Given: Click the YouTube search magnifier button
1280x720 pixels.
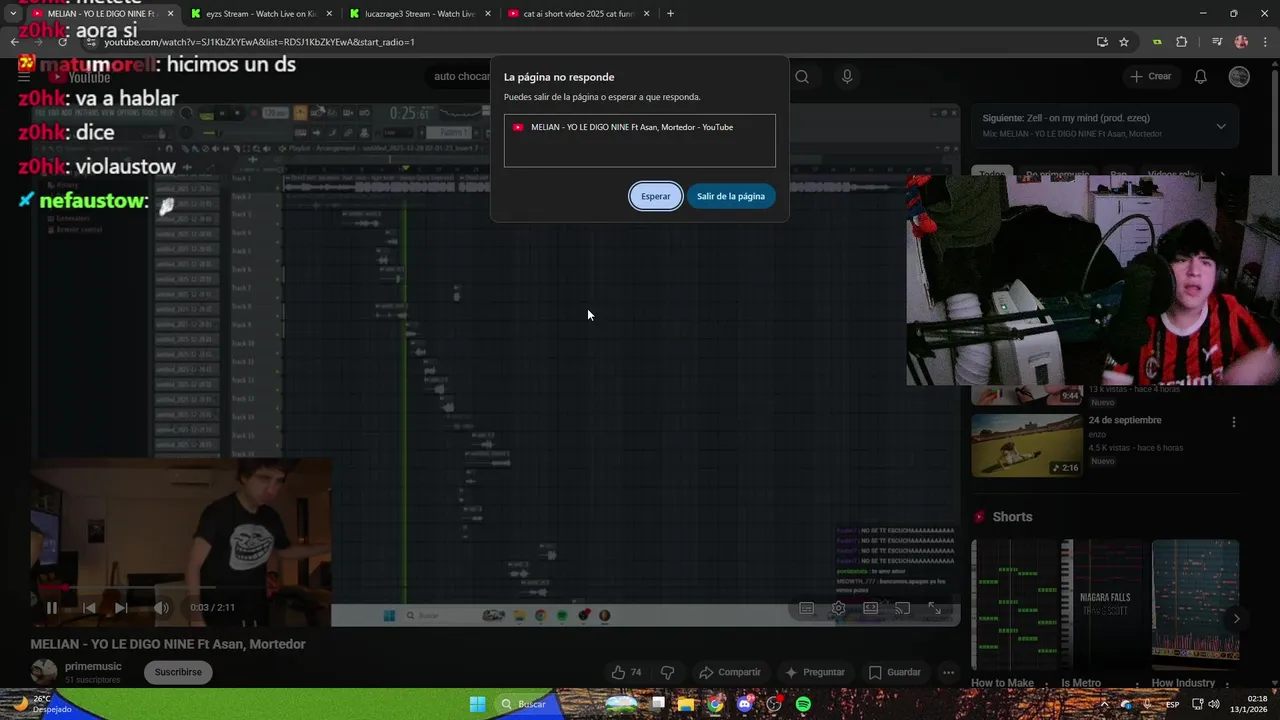Looking at the screenshot, I should 802,76.
